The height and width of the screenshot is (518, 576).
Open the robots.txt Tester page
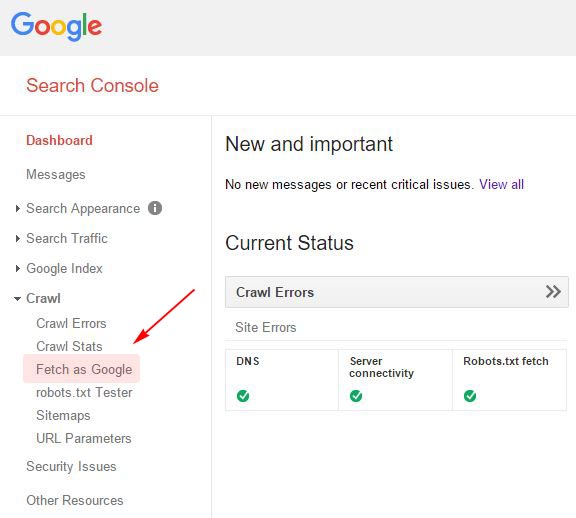84,392
